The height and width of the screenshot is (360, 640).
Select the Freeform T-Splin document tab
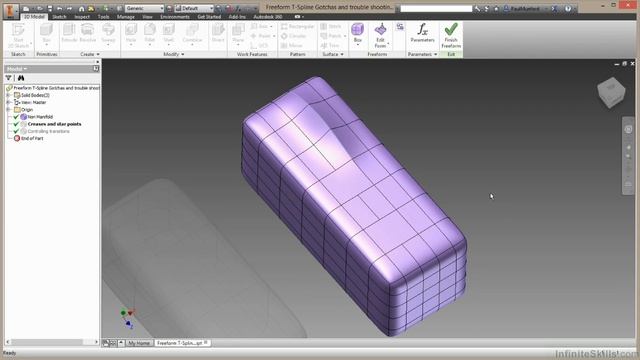point(182,343)
